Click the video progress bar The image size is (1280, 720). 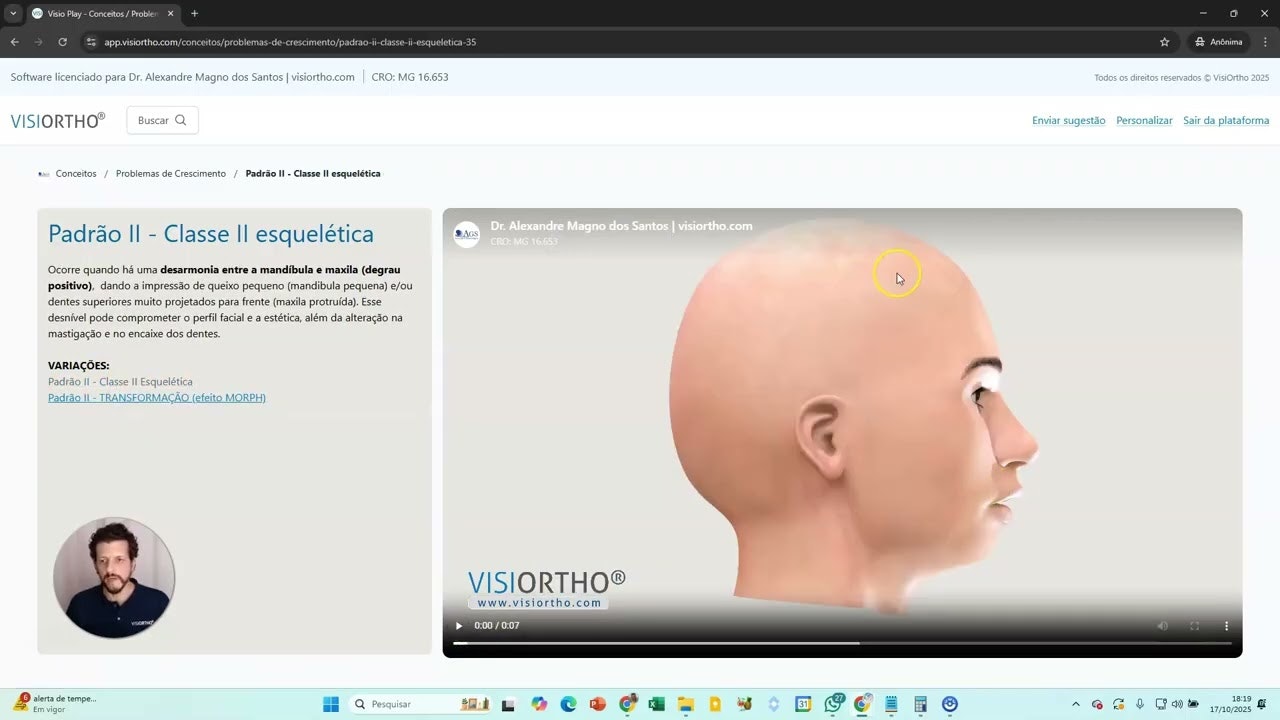[842, 643]
